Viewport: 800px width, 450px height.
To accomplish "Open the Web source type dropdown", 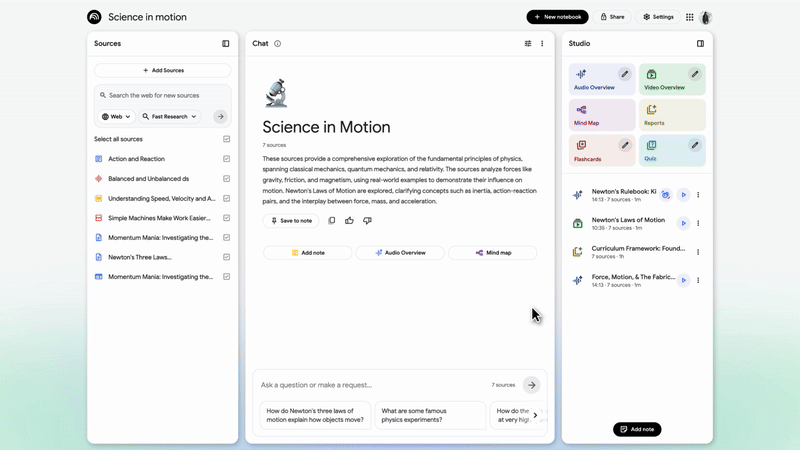I will tap(117, 117).
